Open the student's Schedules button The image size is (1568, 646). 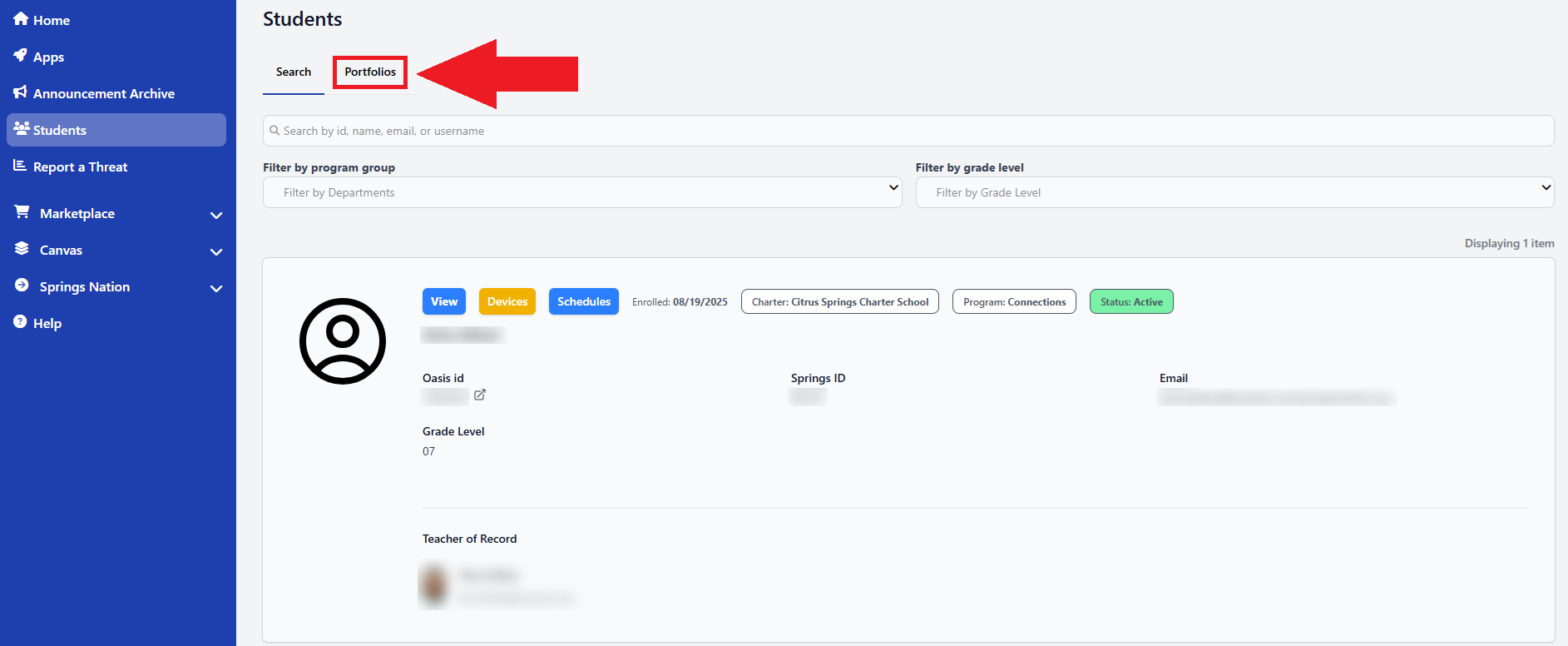point(583,301)
